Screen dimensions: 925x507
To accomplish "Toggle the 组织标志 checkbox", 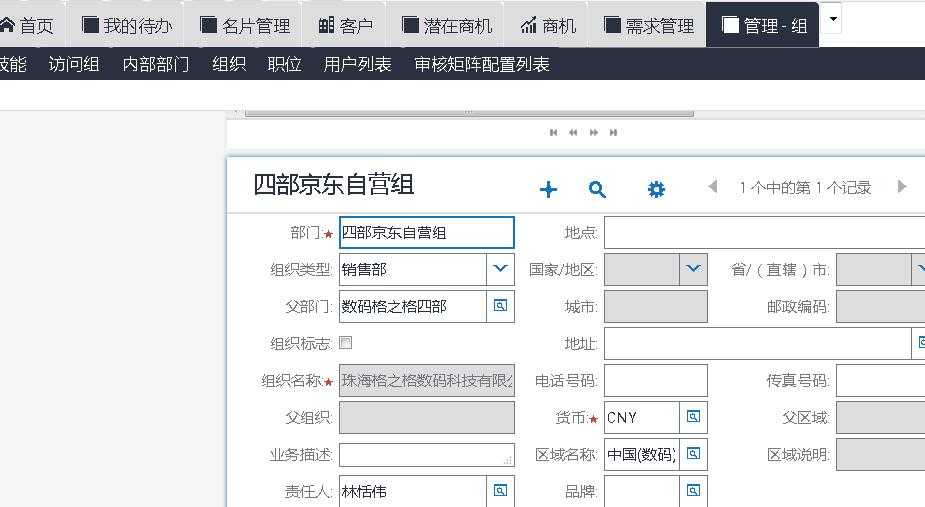I will tap(346, 342).
